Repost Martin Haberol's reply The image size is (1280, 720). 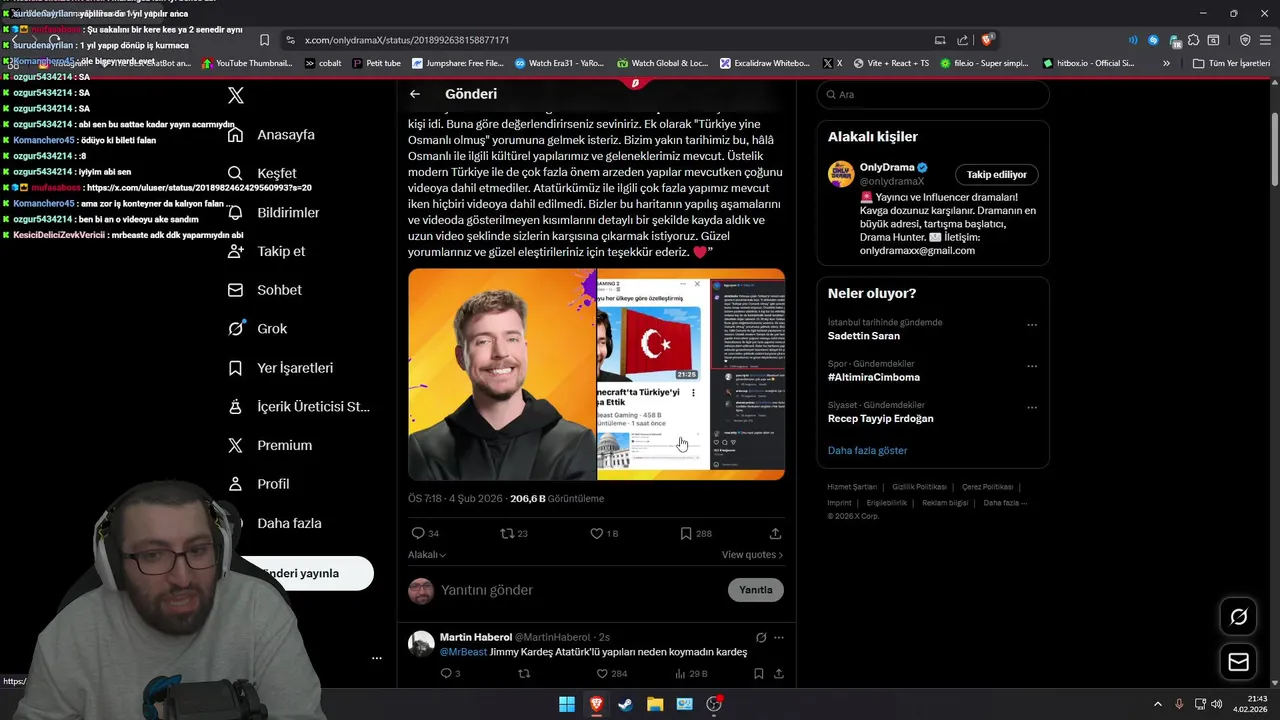523,674
